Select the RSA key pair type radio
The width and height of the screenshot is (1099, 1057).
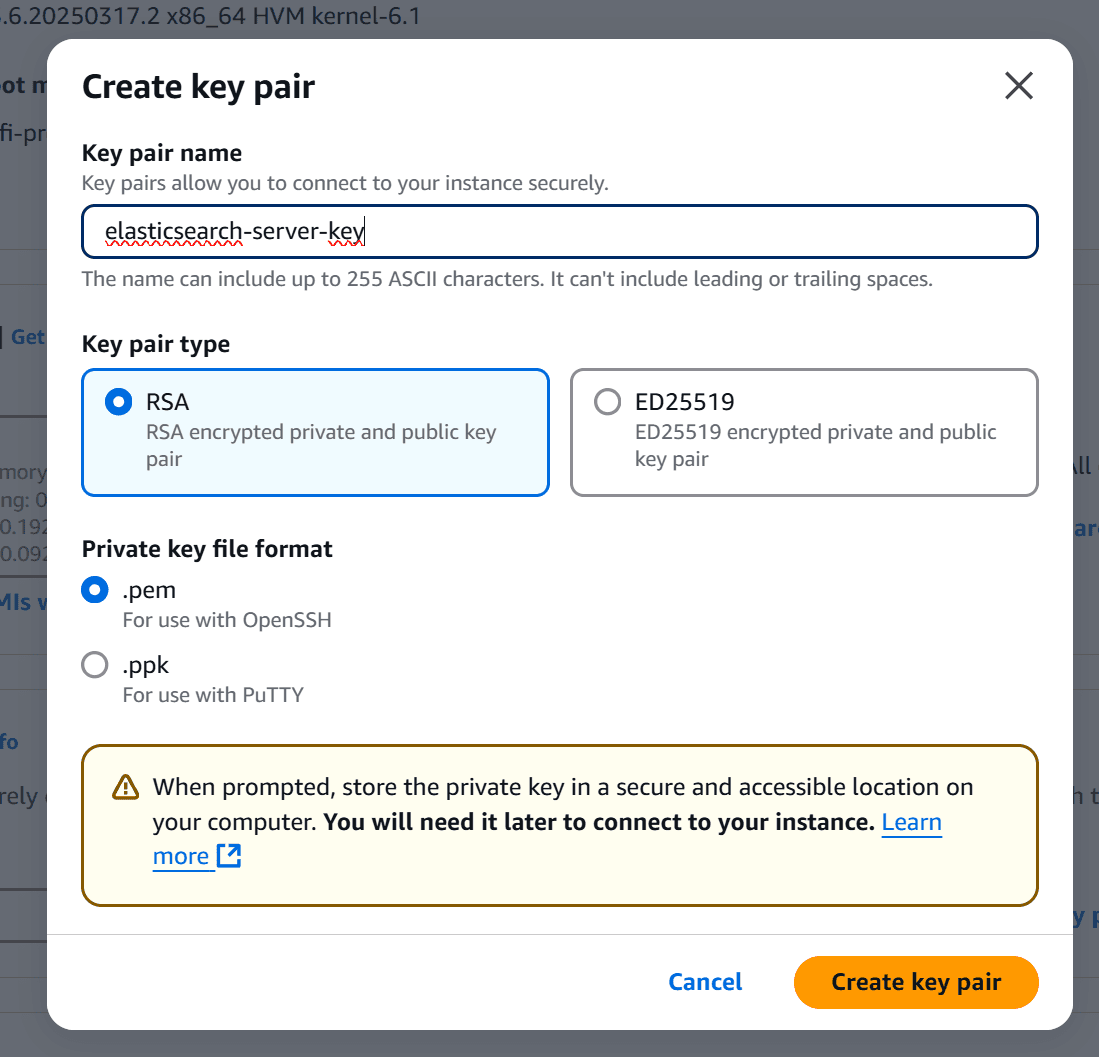pyautogui.click(x=119, y=402)
